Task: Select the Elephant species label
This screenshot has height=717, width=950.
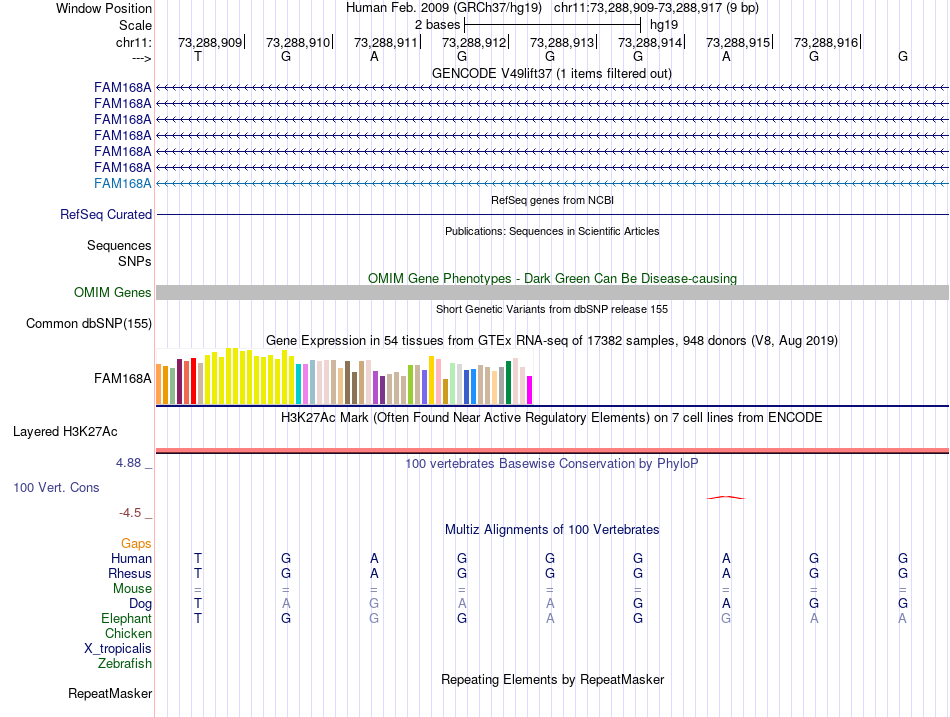Action: click(x=126, y=618)
